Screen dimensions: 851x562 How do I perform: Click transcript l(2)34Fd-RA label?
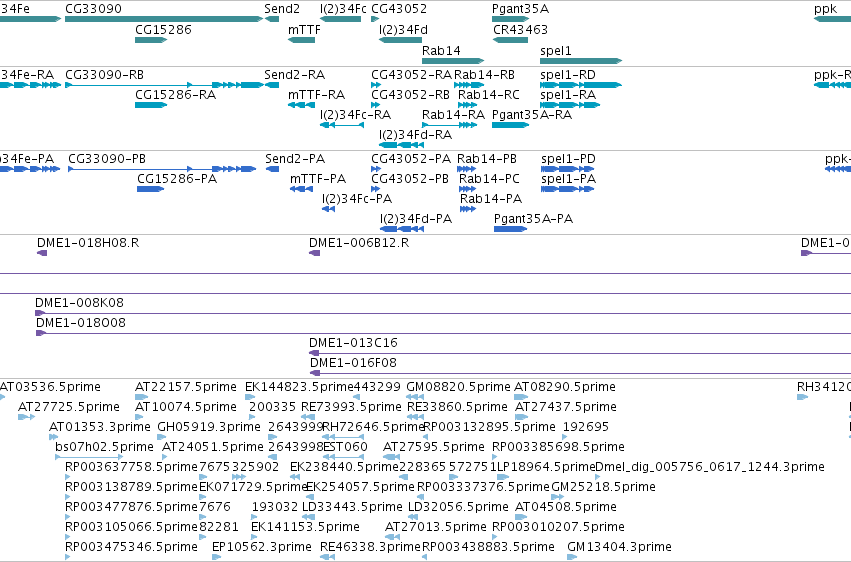pyautogui.click(x=416, y=135)
